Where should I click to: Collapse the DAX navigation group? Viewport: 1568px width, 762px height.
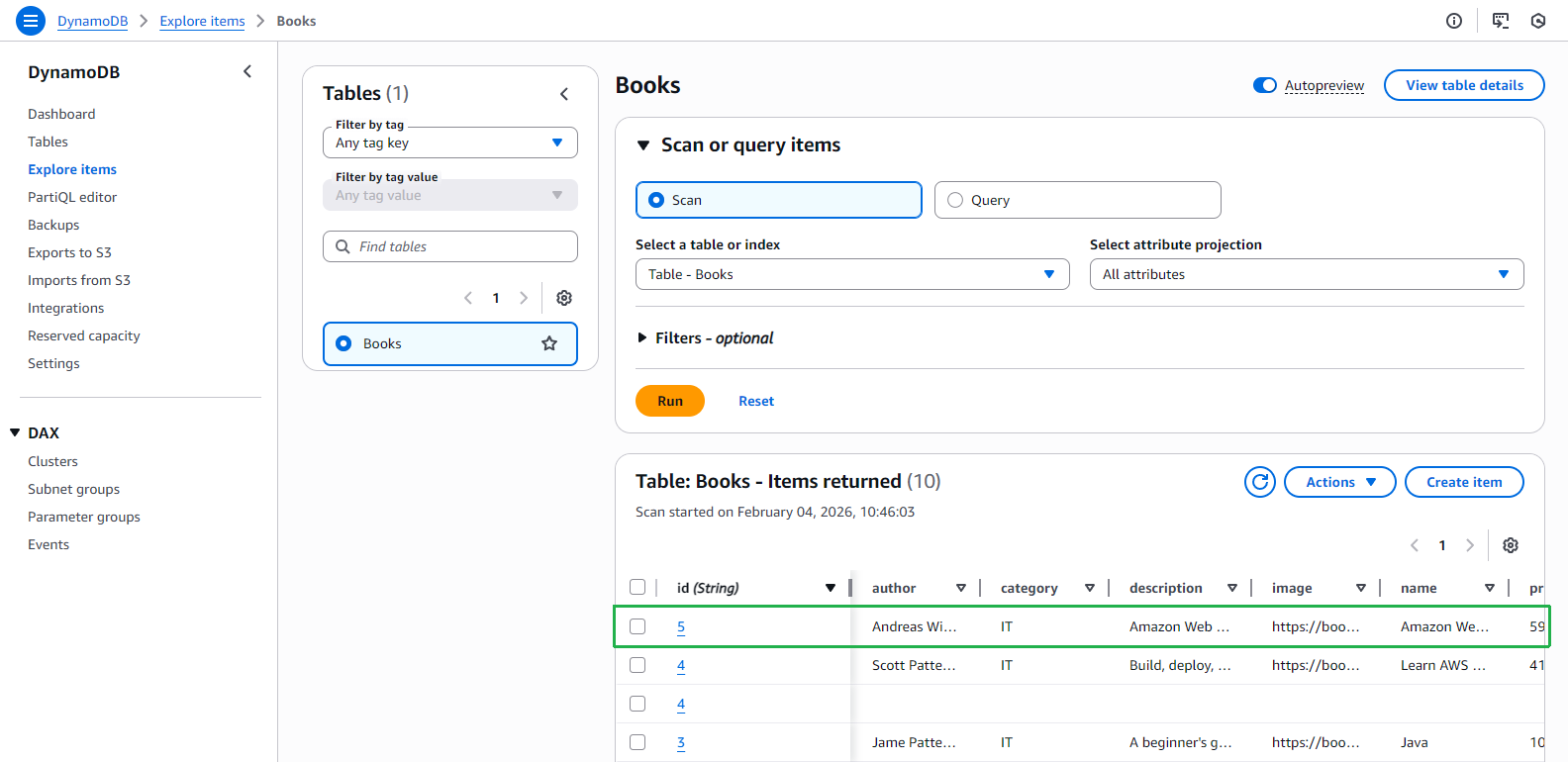point(15,432)
